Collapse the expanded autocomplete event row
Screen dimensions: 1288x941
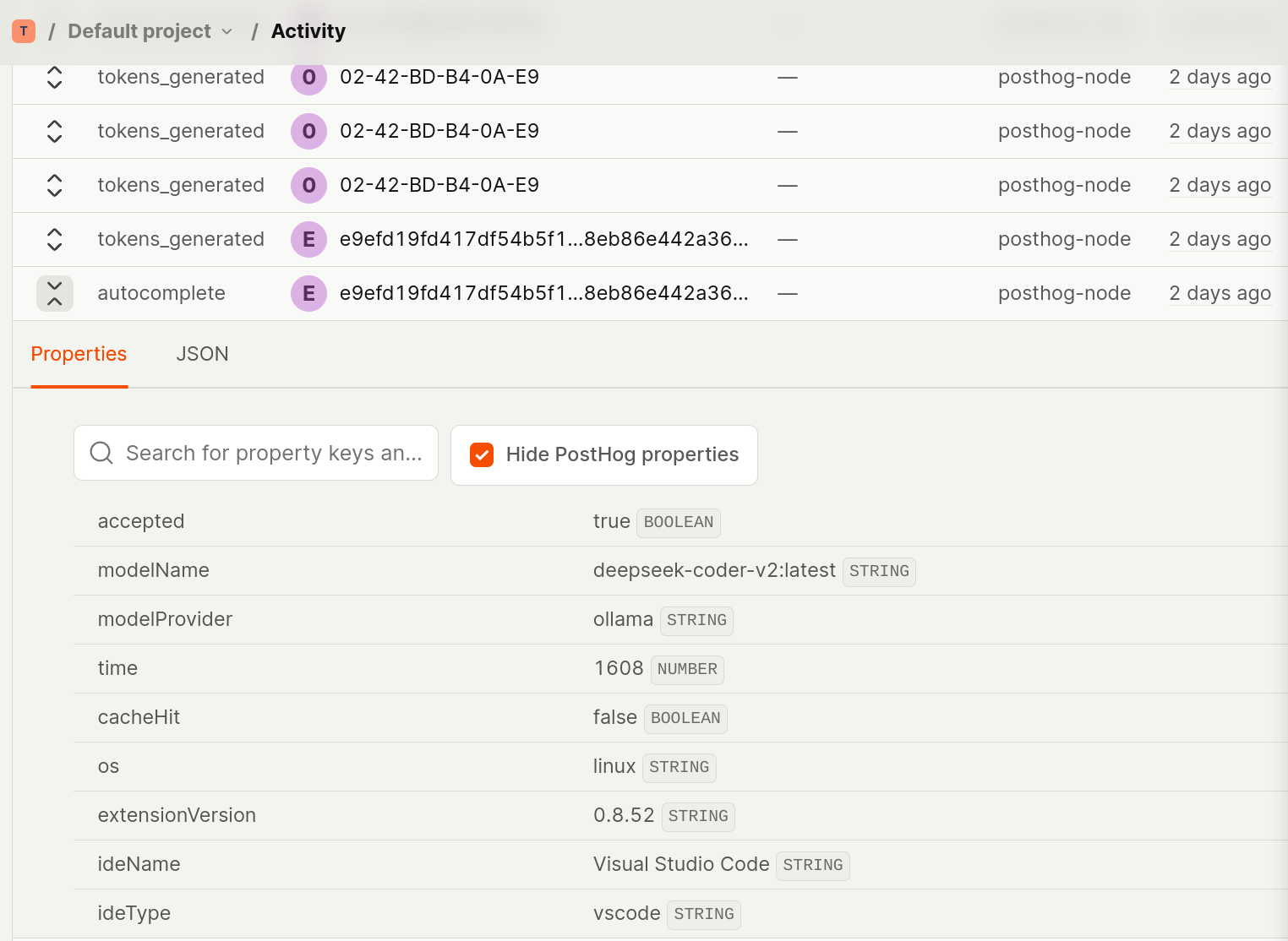pos(55,294)
